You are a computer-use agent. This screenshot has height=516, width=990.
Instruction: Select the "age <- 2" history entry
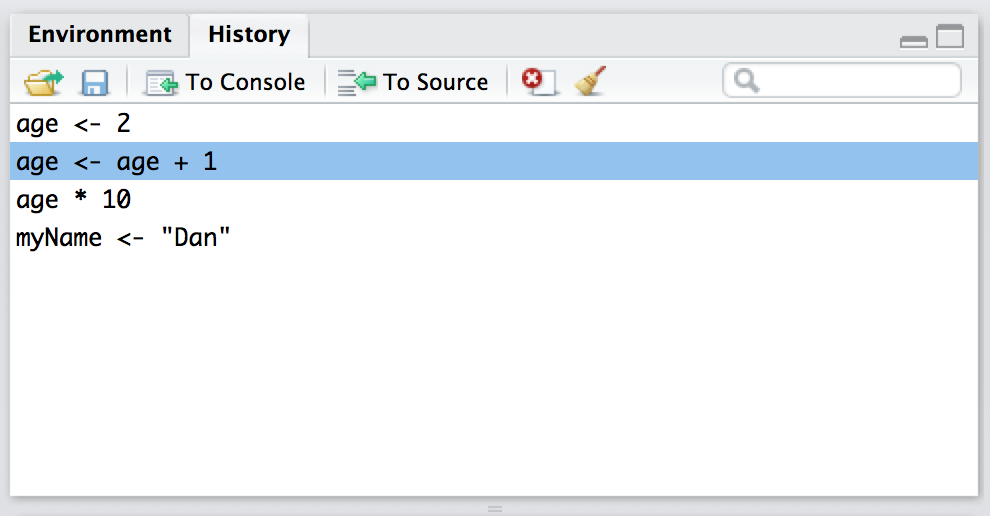coord(74,124)
